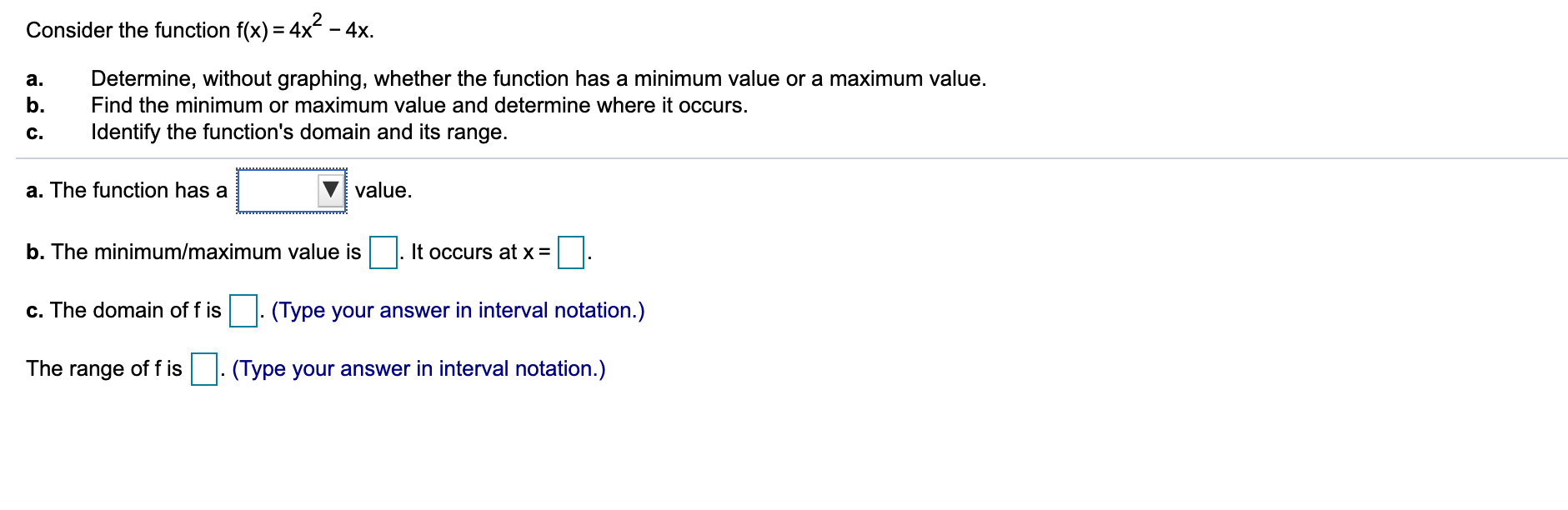1568x510 pixels.
Task: Click the interval notation hint for domain
Action: click(459, 311)
